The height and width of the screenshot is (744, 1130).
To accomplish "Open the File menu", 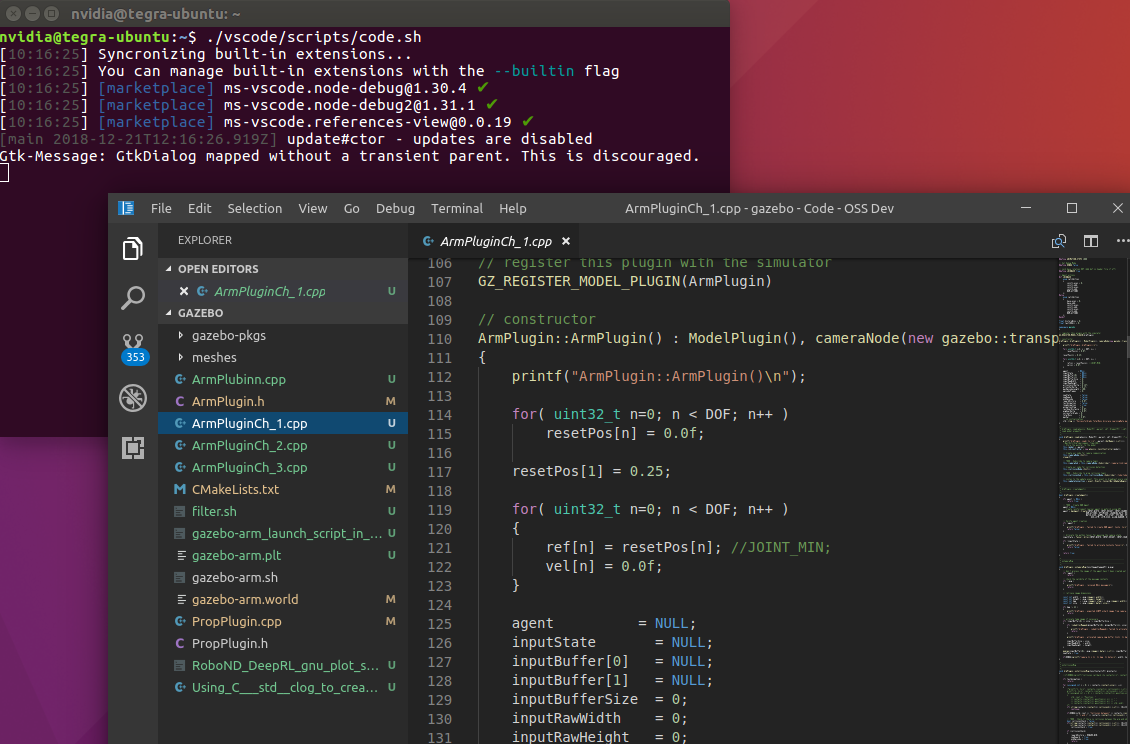I will click(161, 208).
